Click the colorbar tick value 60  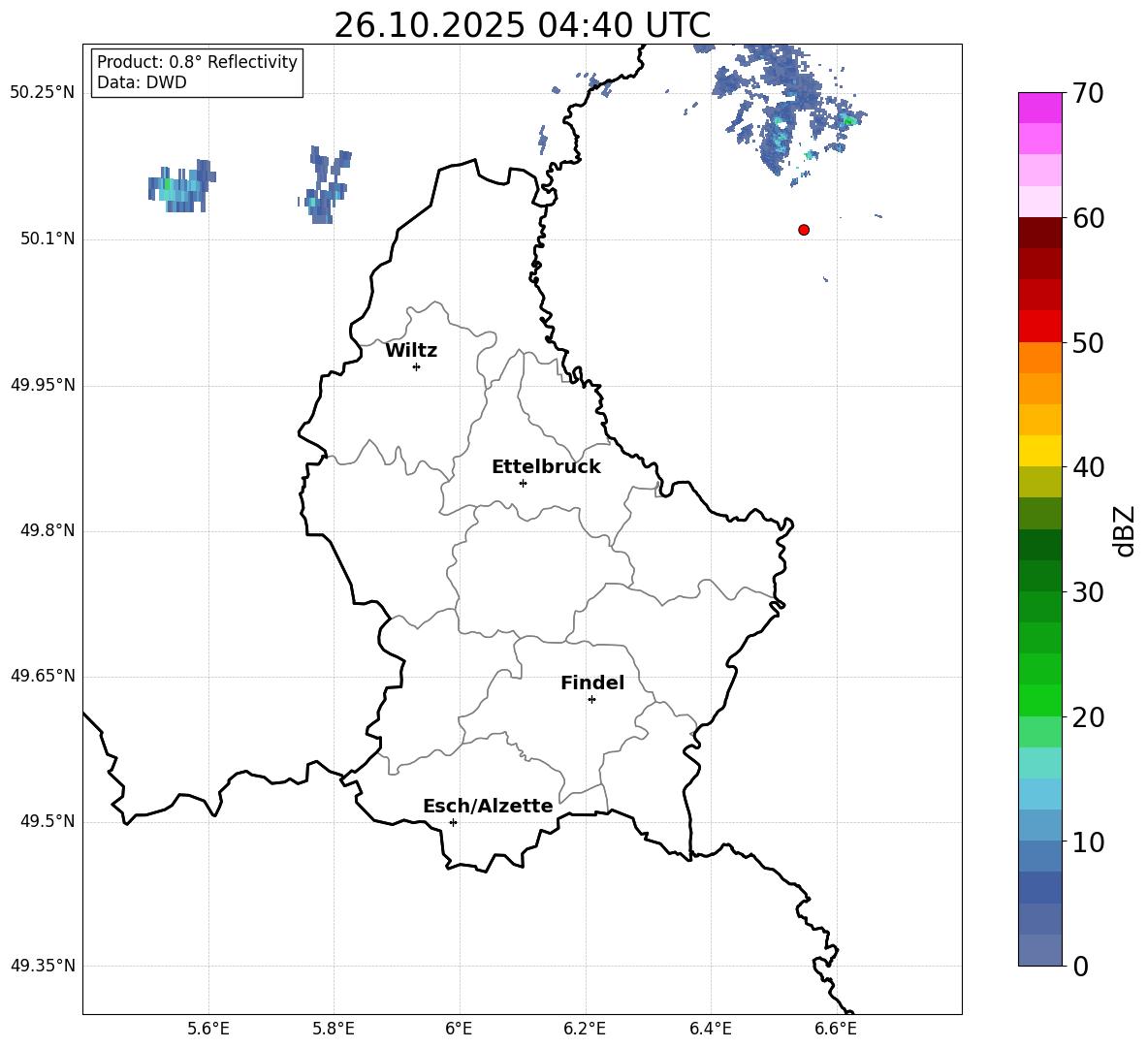click(1088, 218)
